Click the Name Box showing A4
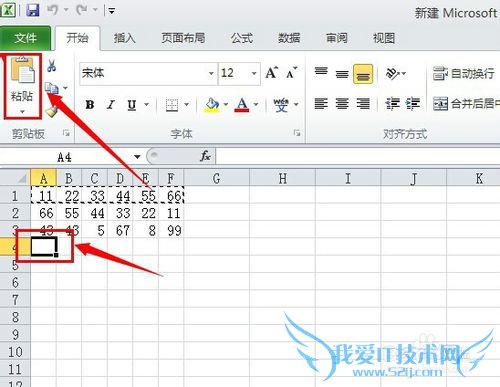The image size is (500, 387). coord(65,157)
